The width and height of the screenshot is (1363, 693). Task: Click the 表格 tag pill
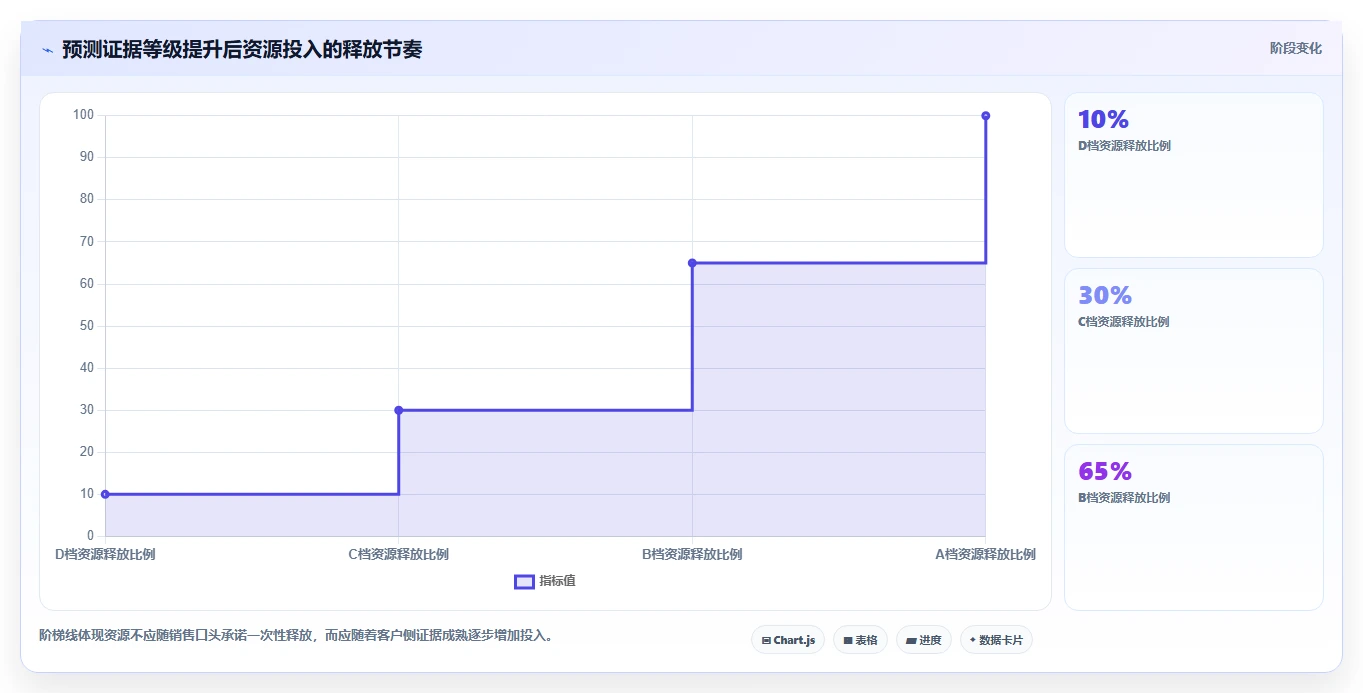pos(860,640)
